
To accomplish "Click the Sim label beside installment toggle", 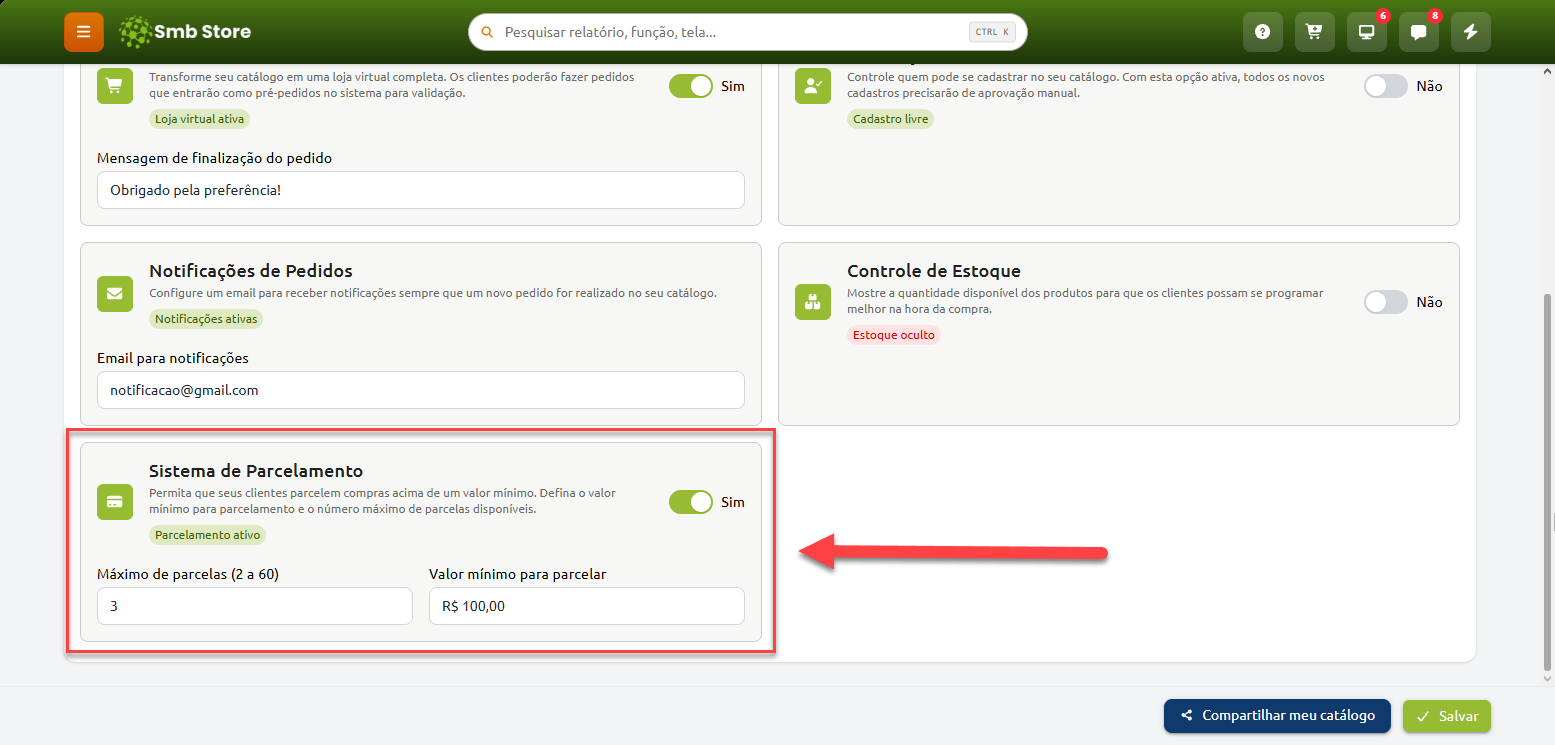I will (x=733, y=502).
